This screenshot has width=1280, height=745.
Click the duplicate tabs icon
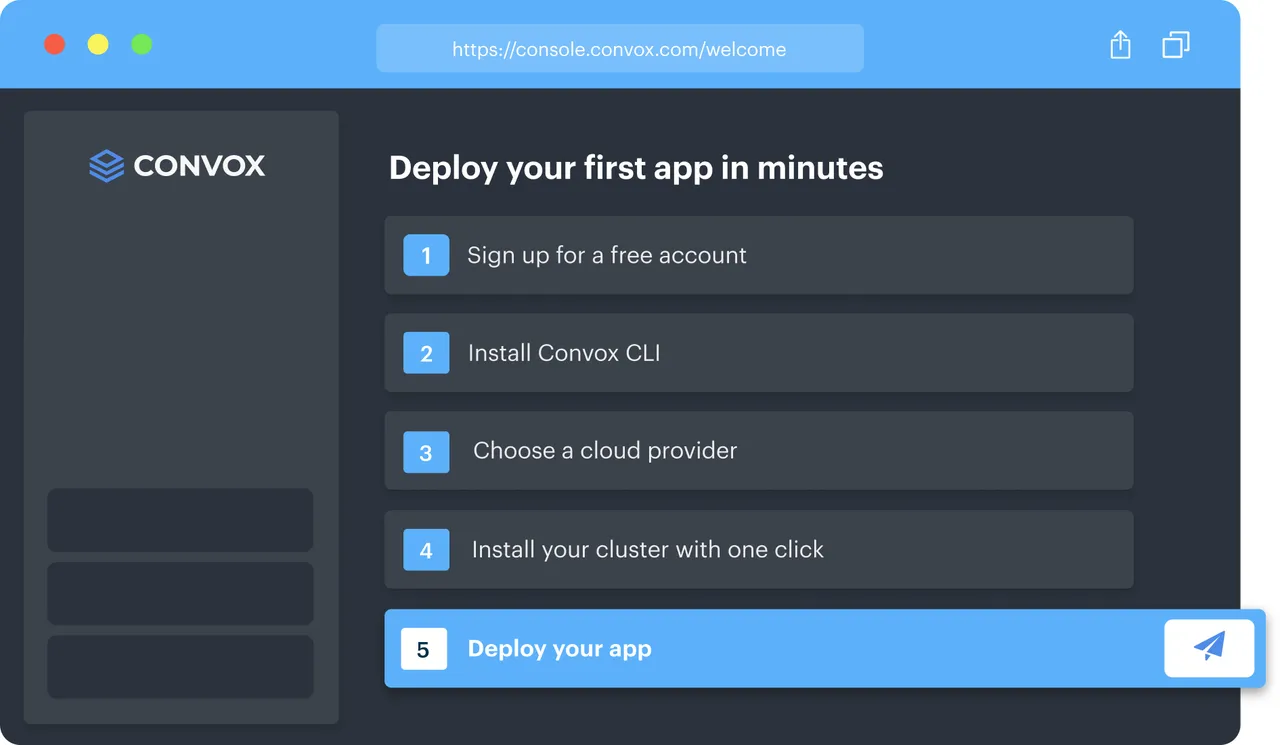coord(1176,45)
